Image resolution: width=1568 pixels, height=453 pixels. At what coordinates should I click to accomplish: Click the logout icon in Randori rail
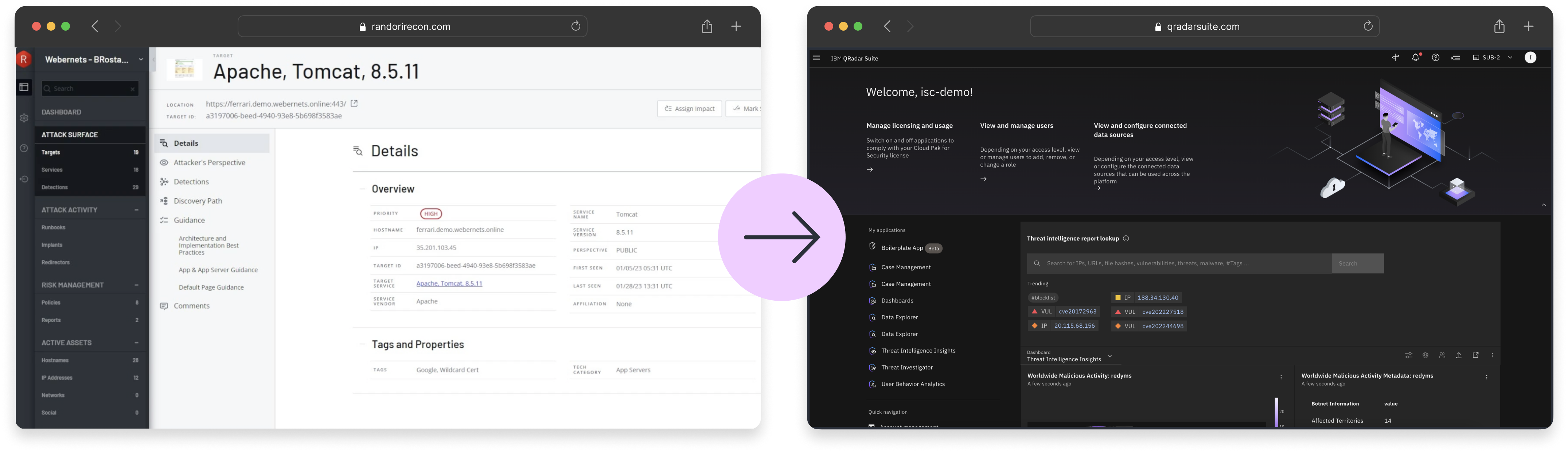24,179
